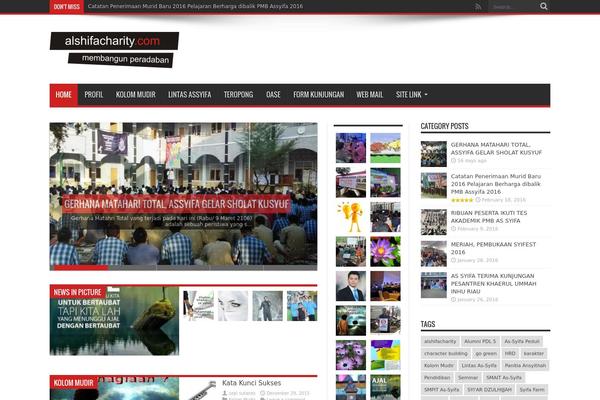Open thumbnail beside Meriah Pembukaan Syifest

point(434,254)
